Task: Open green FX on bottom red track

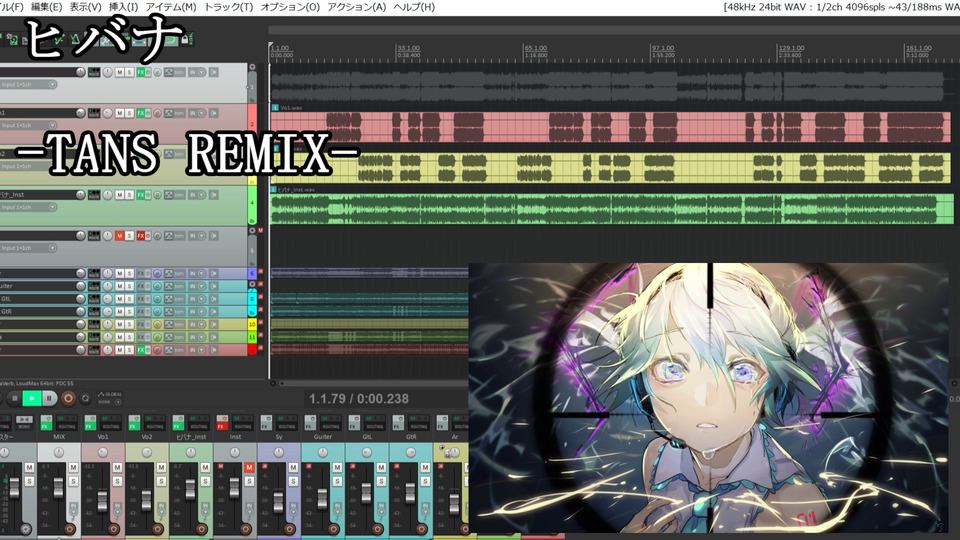Action: coord(141,350)
